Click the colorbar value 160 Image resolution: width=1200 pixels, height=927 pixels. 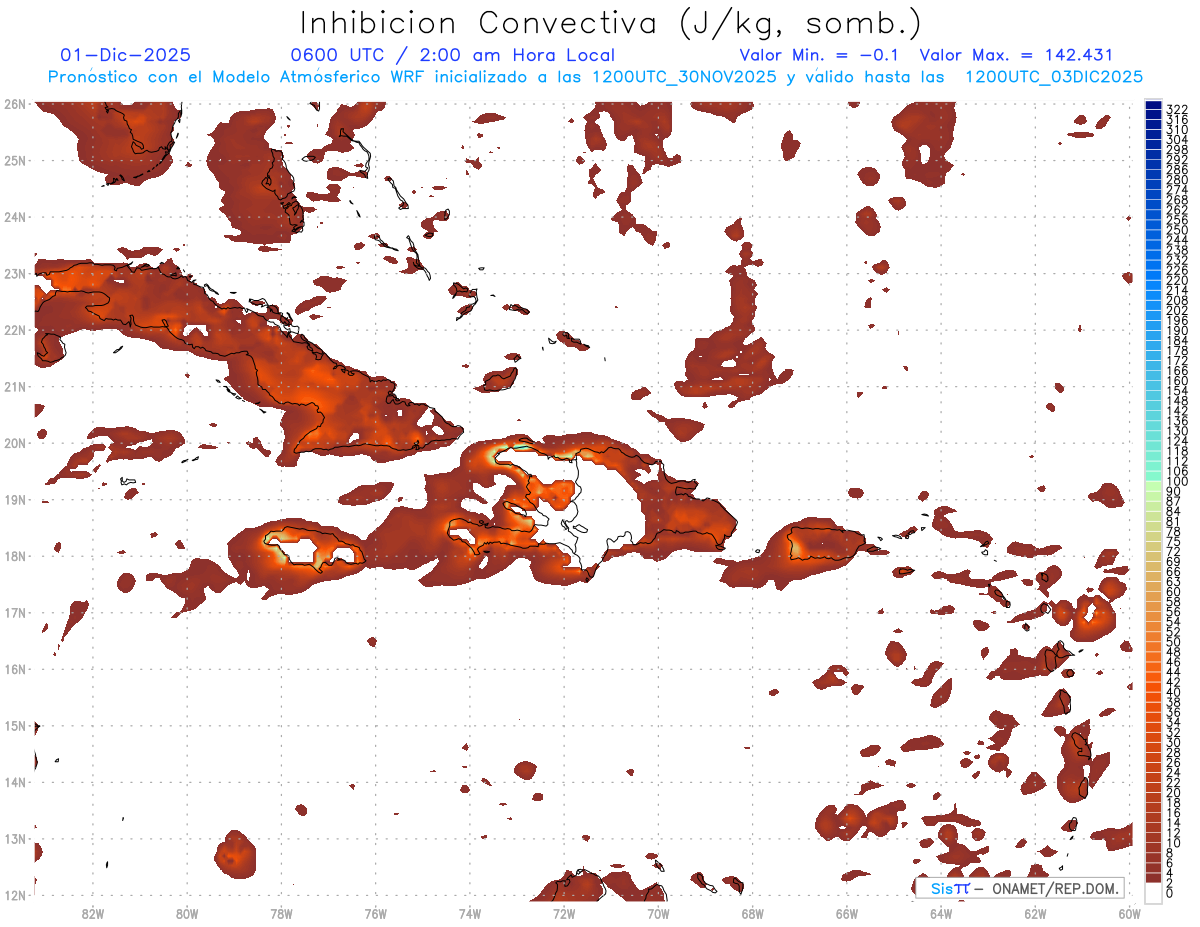click(1176, 381)
